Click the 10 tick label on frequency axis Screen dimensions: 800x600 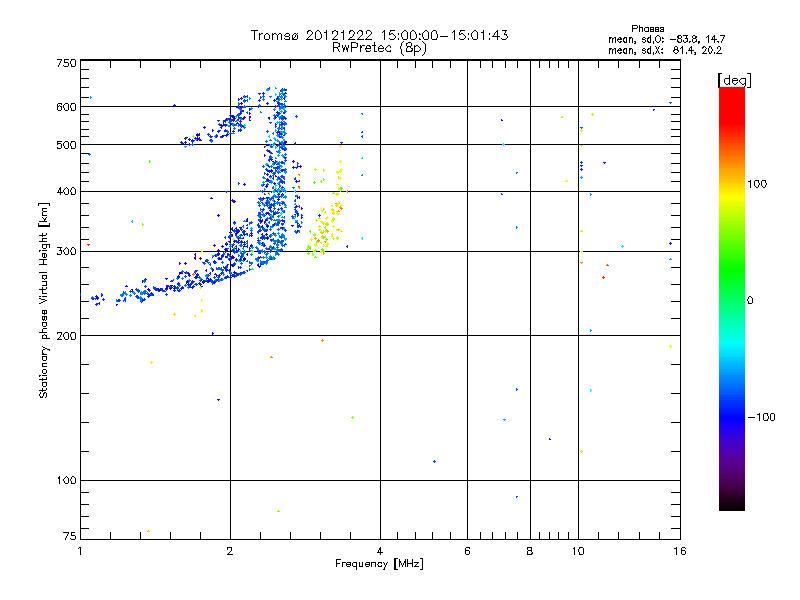click(578, 551)
